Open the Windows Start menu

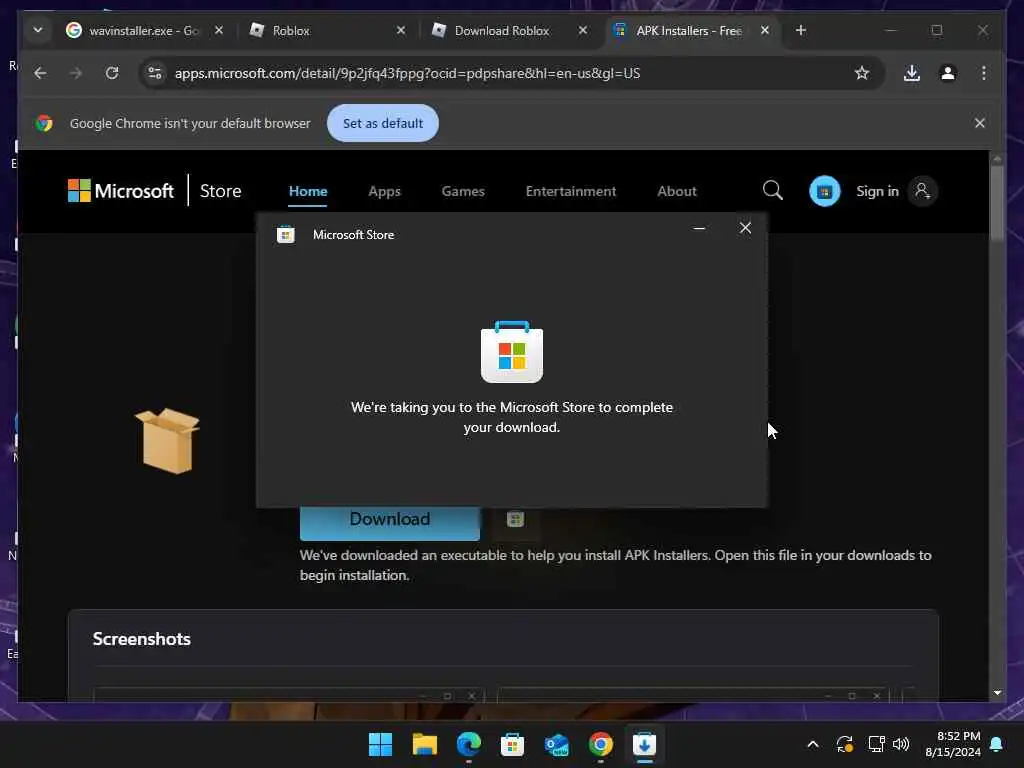(380, 744)
